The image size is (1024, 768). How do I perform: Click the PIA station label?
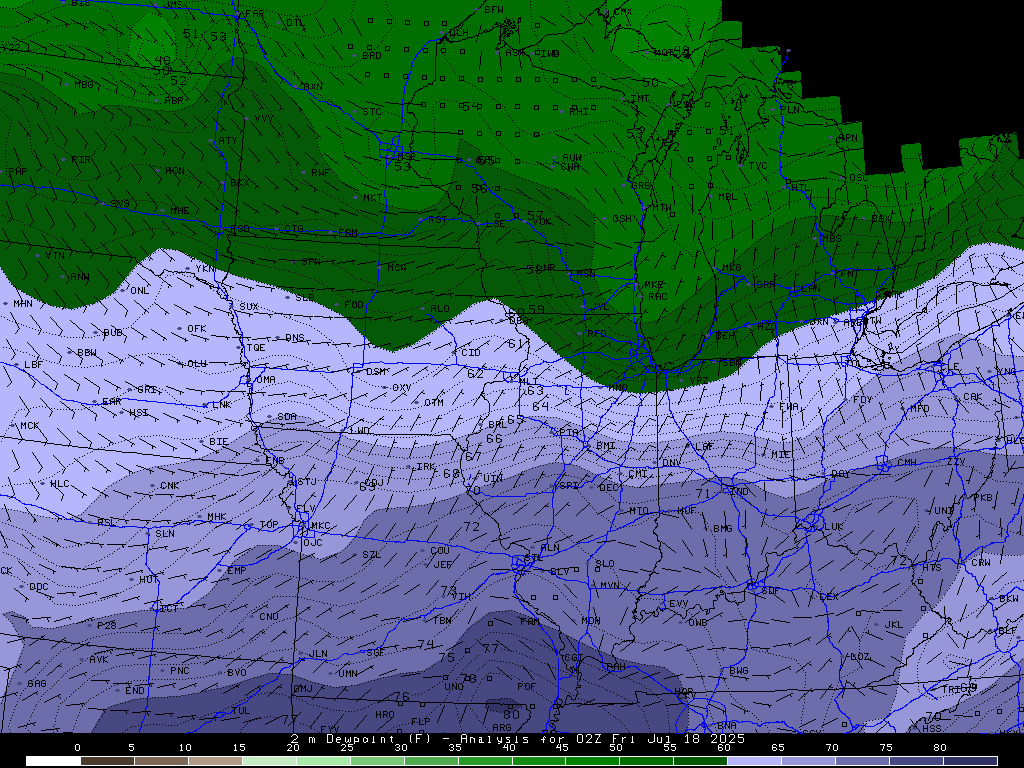[x=569, y=432]
